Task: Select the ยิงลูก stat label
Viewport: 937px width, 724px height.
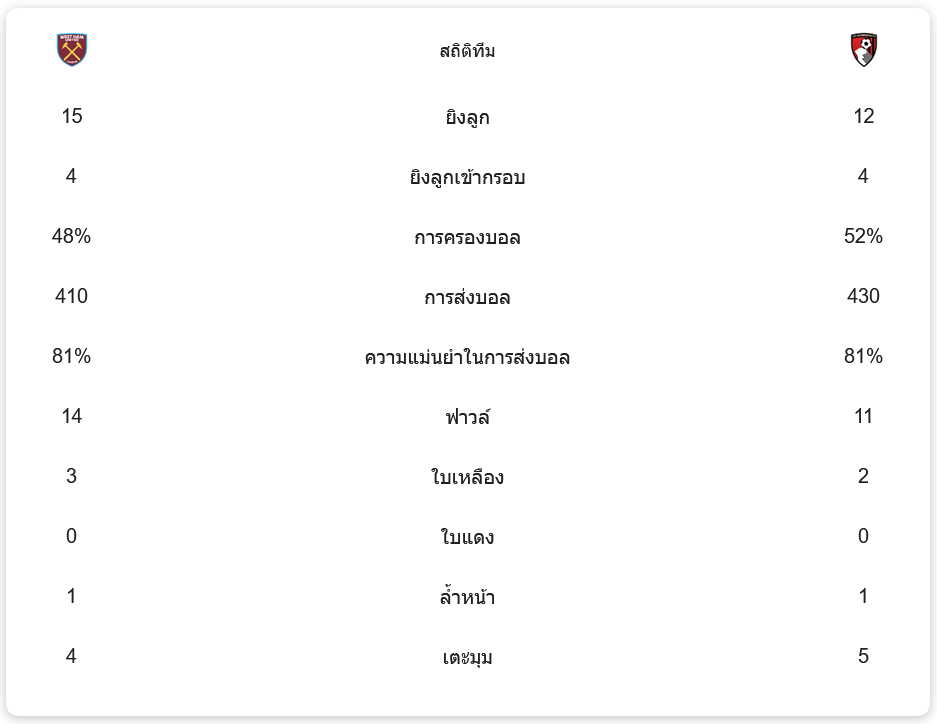Action: [x=467, y=118]
